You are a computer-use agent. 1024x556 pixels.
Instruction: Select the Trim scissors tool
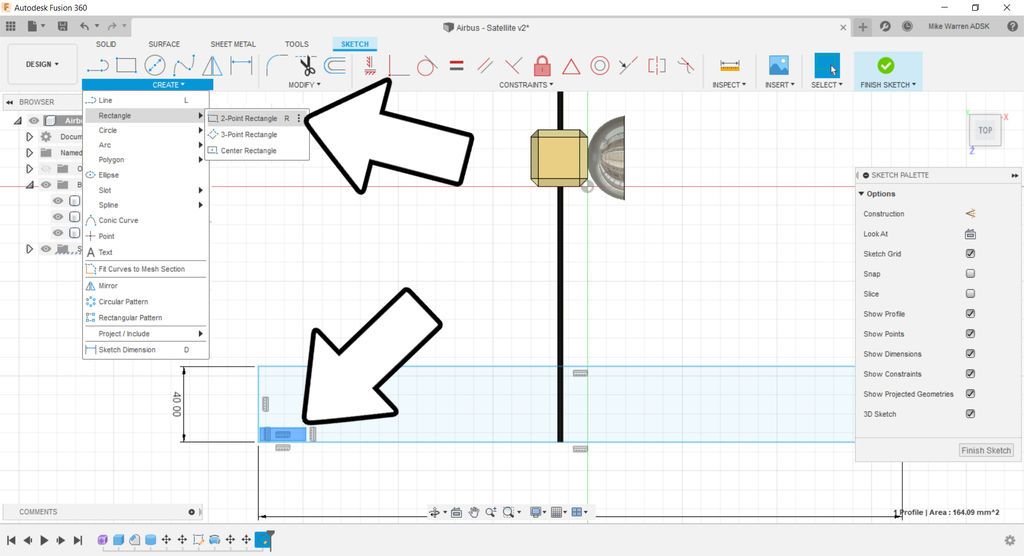(306, 65)
